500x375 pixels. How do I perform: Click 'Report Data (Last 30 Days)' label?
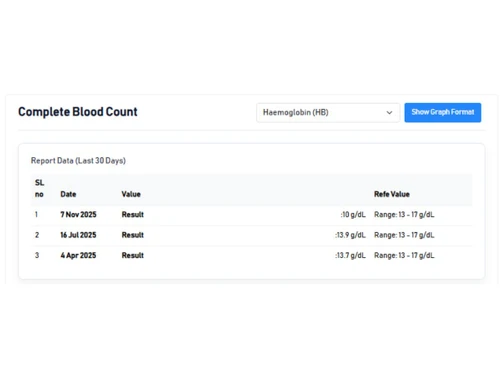78,161
